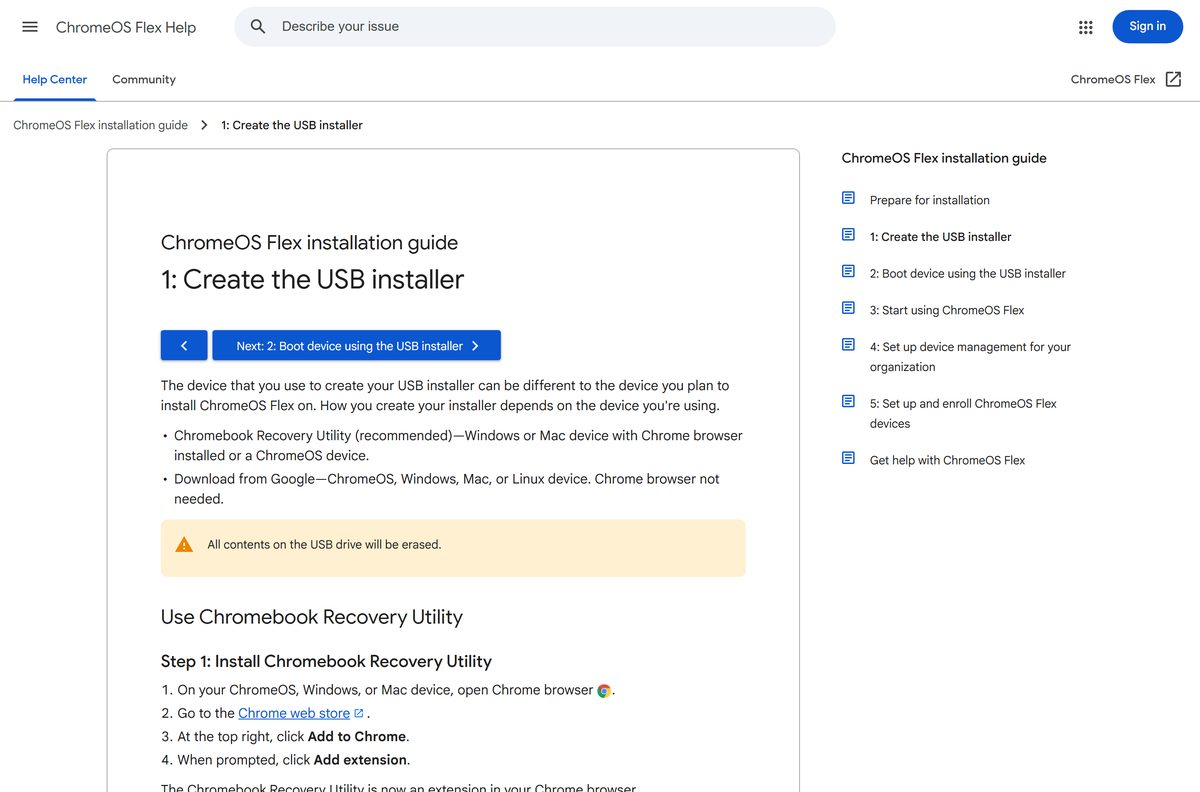Click the Use Chromebook Recovery Utility heading
1200x792 pixels.
pyautogui.click(x=312, y=617)
